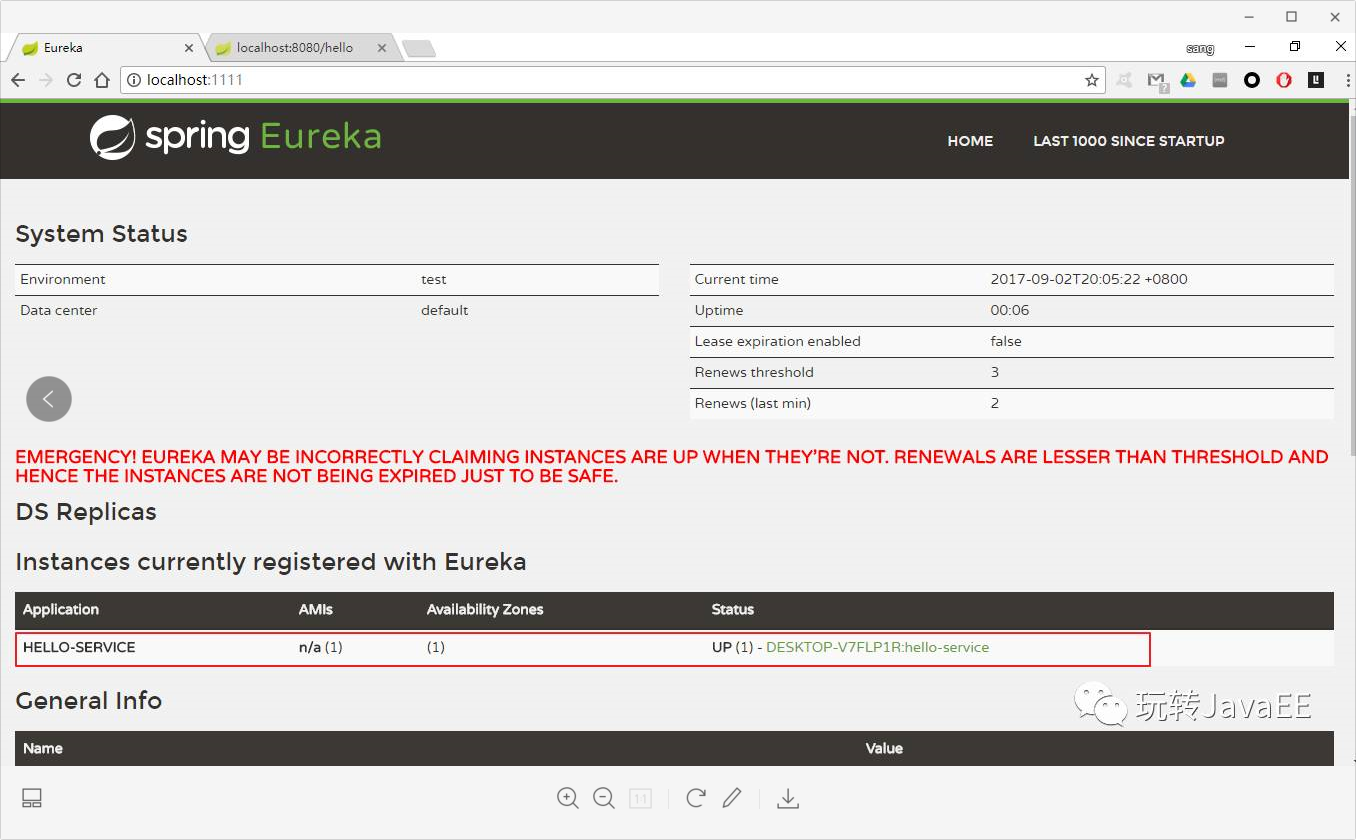Go back with the browser back arrow
Viewport: 1356px width, 840px height.
click(18, 80)
